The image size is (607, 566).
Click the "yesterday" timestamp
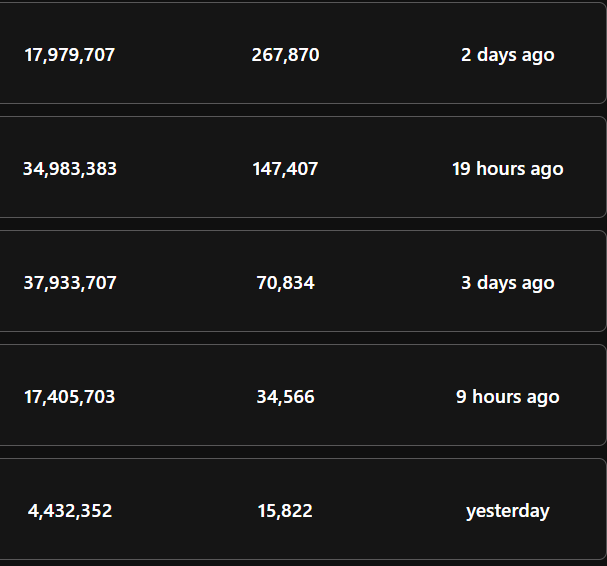tap(508, 511)
